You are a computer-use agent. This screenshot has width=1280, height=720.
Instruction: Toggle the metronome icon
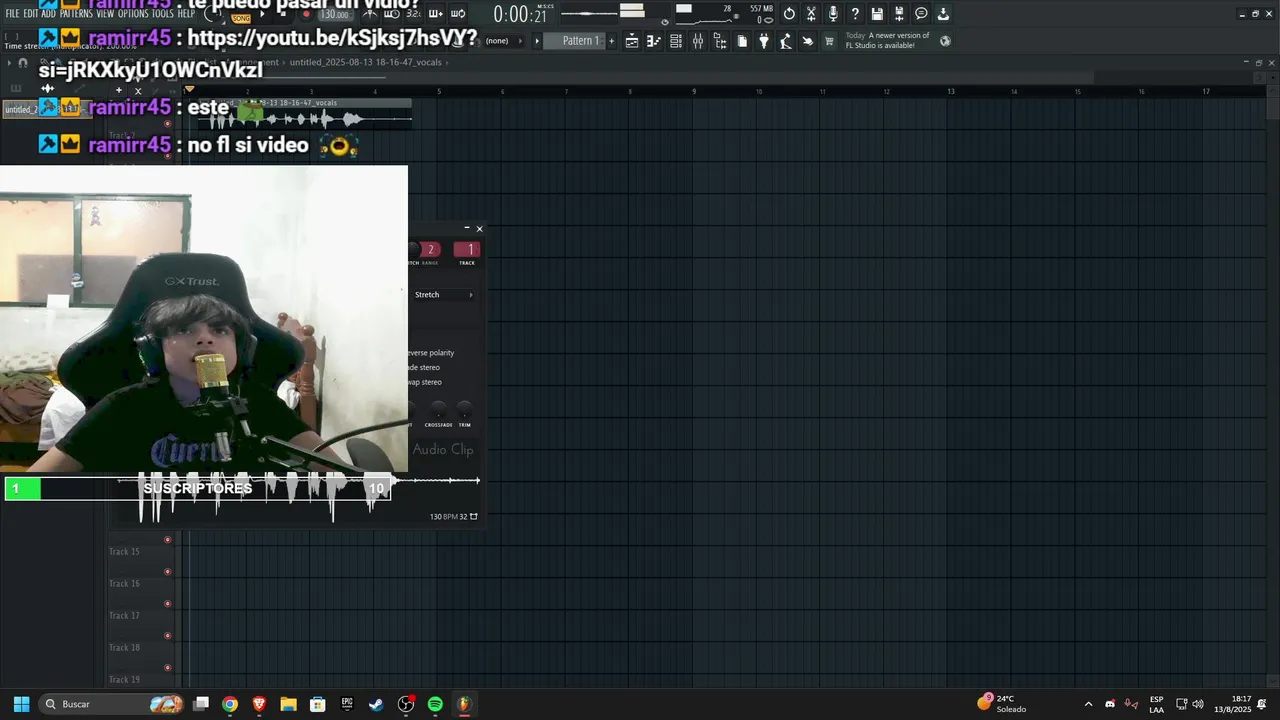coord(370,14)
